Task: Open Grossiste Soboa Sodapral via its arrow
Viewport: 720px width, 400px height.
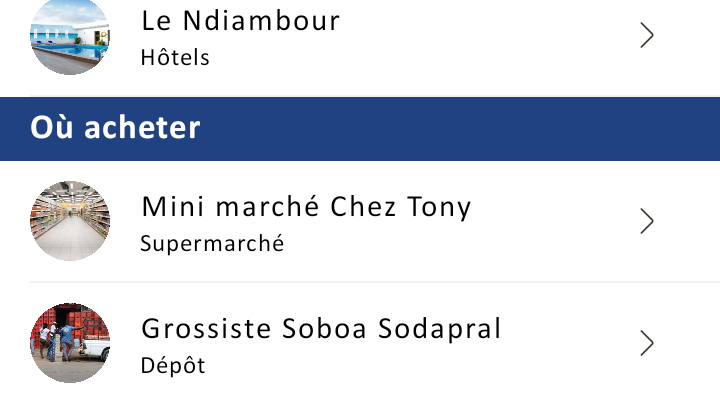Action: click(647, 343)
